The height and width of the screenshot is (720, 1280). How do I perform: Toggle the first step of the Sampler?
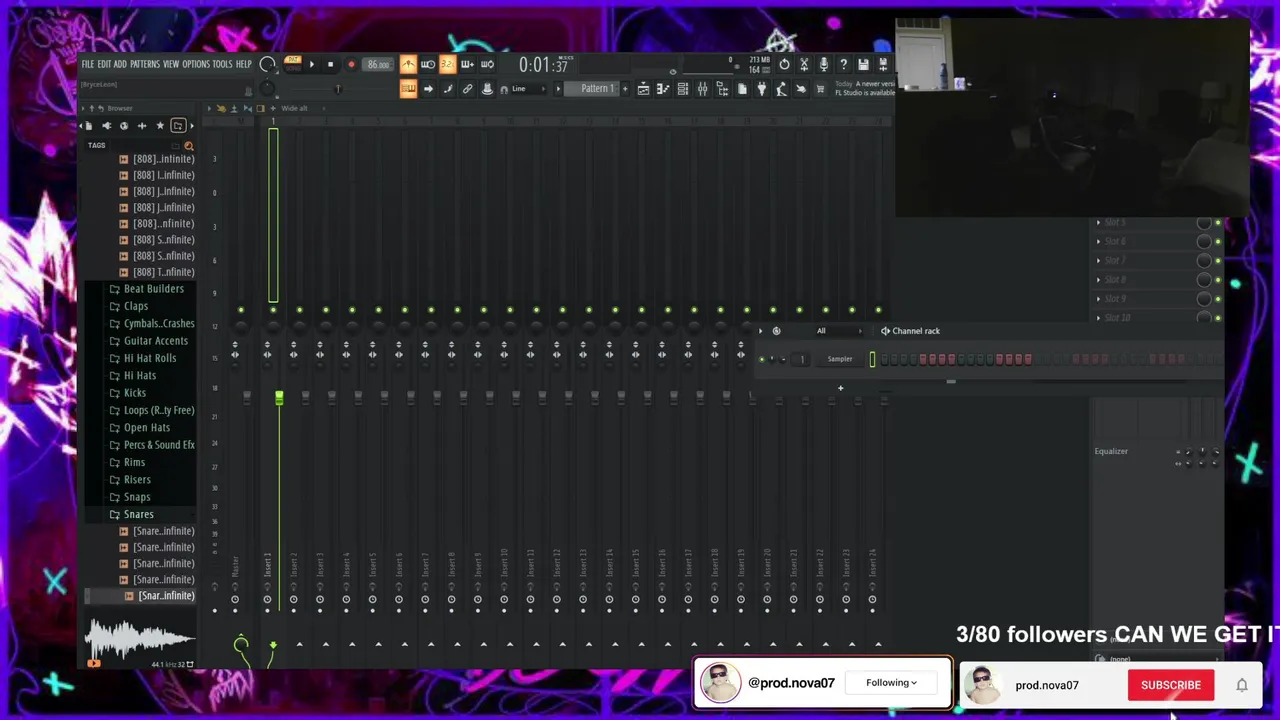pos(884,359)
